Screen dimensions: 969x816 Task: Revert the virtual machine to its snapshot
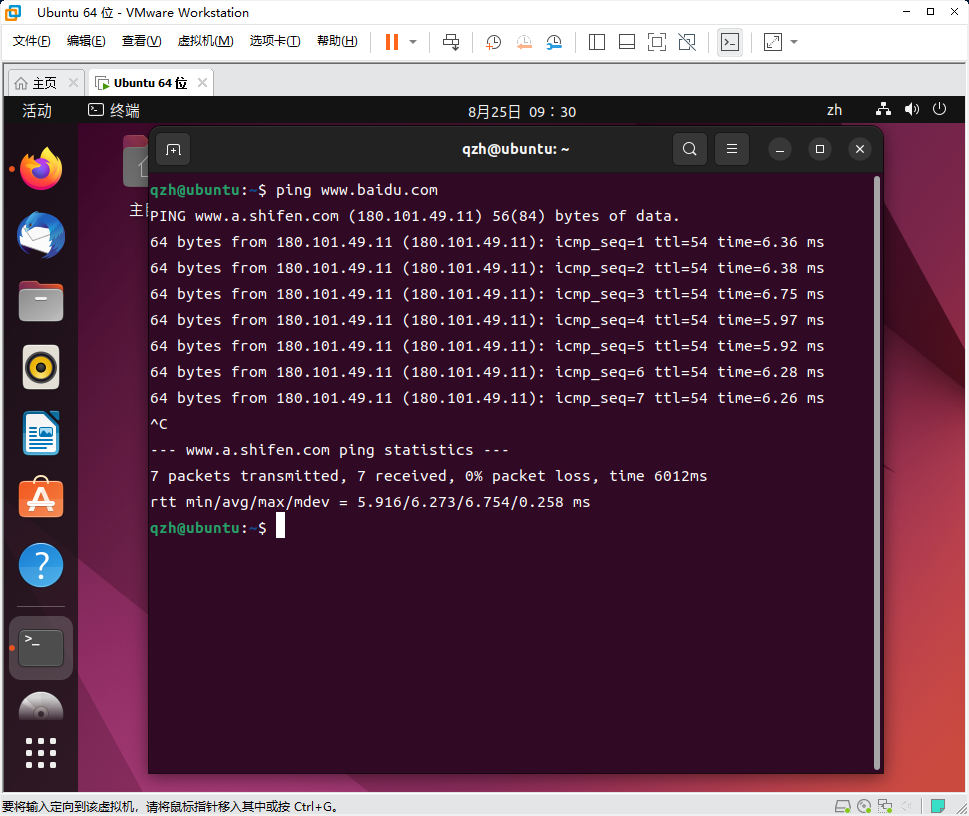(x=524, y=42)
